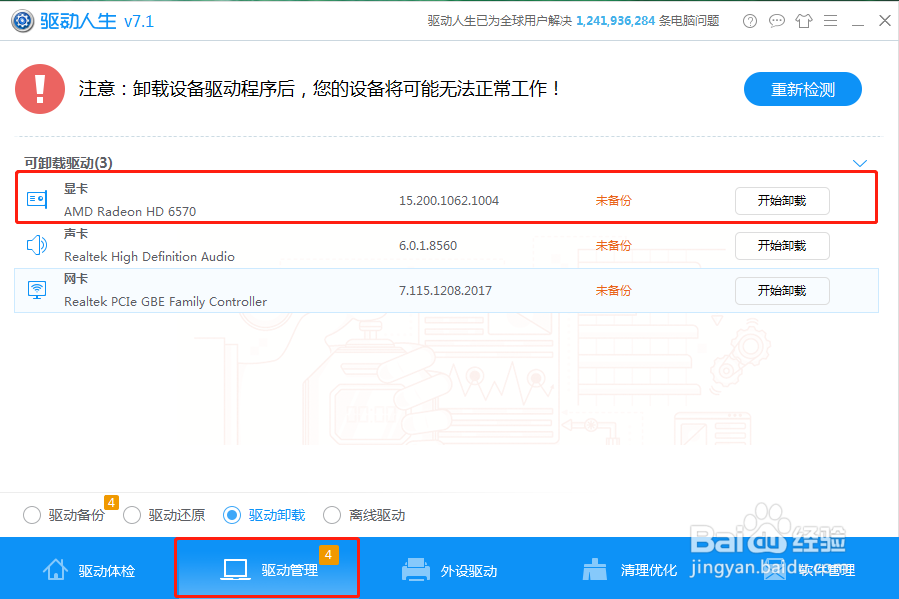The width and height of the screenshot is (899, 599).
Task: Open help via the question mark icon
Action: tap(749, 21)
